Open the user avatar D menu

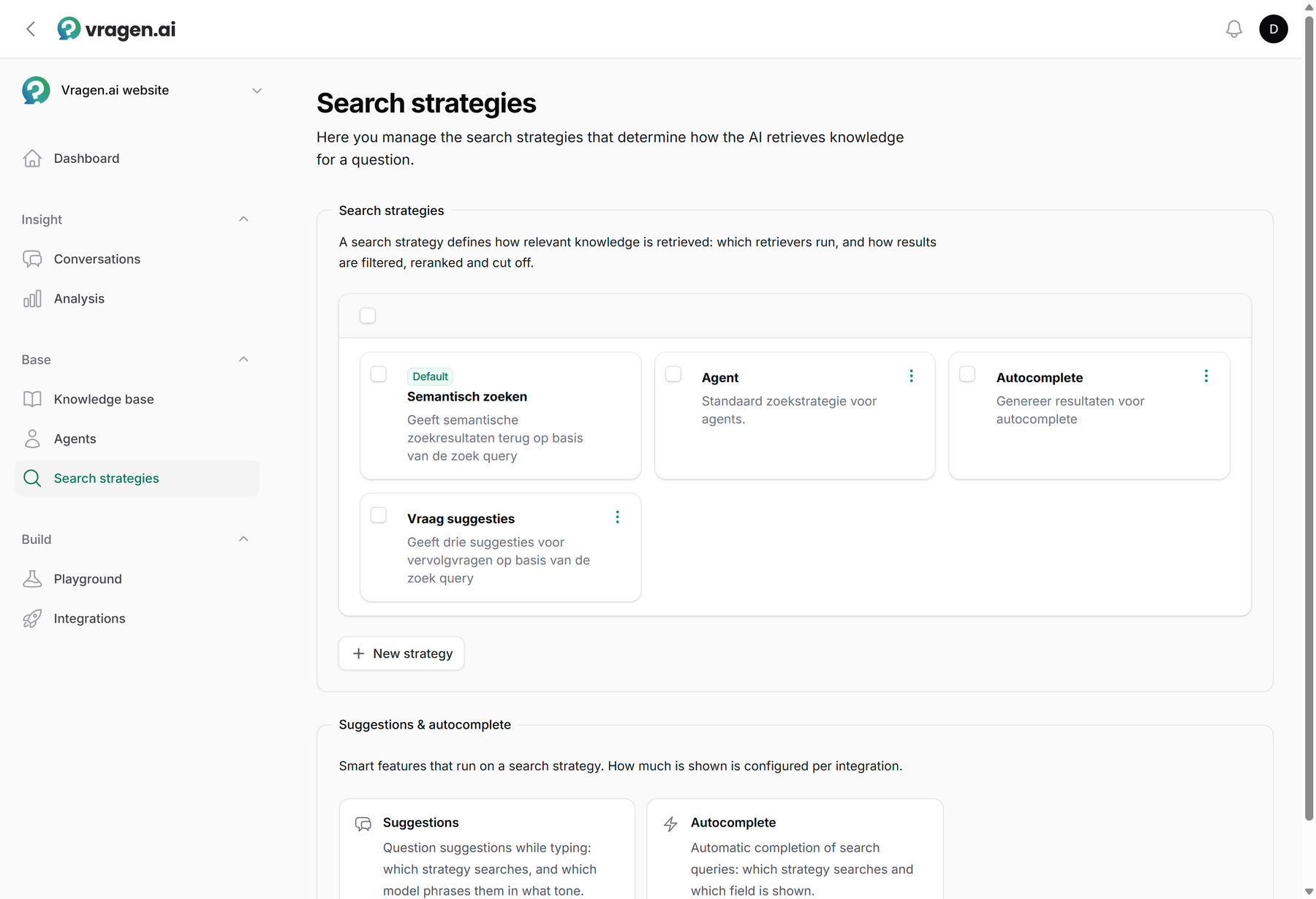click(x=1274, y=29)
